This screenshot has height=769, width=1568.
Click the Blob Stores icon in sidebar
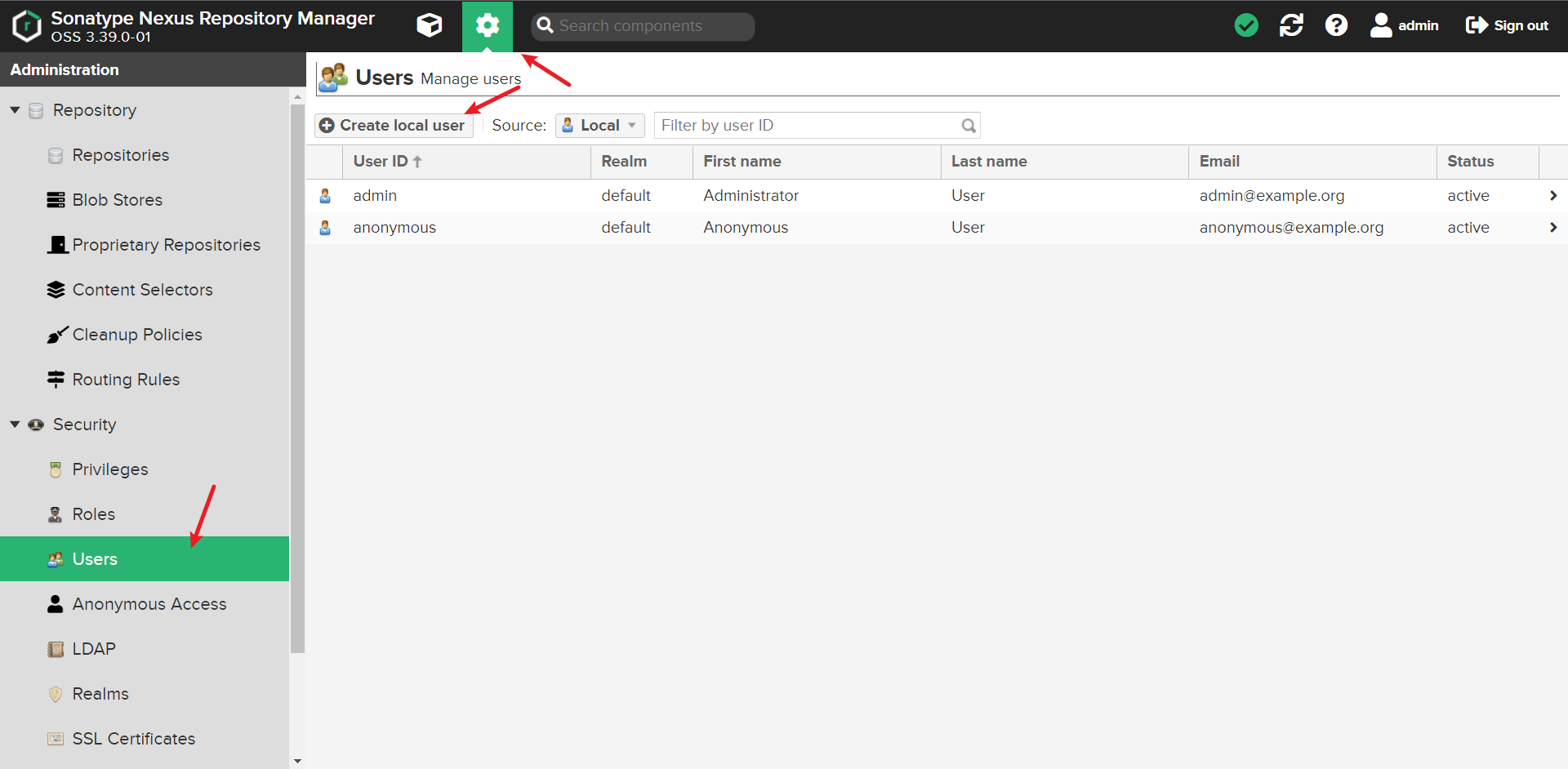(x=56, y=200)
